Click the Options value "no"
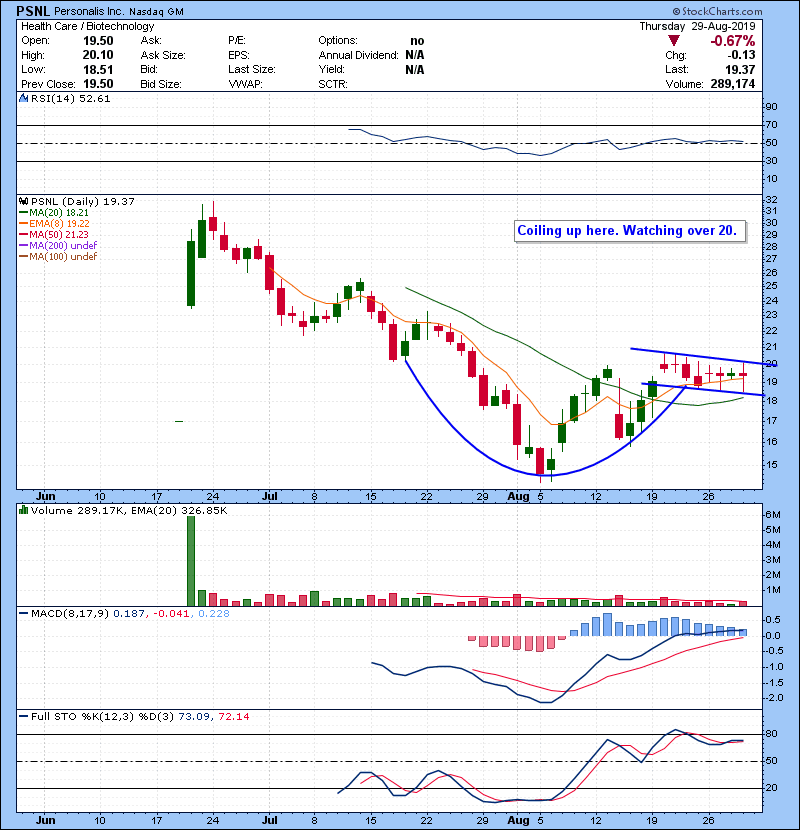Screen dimensions: 800x830 417,41
